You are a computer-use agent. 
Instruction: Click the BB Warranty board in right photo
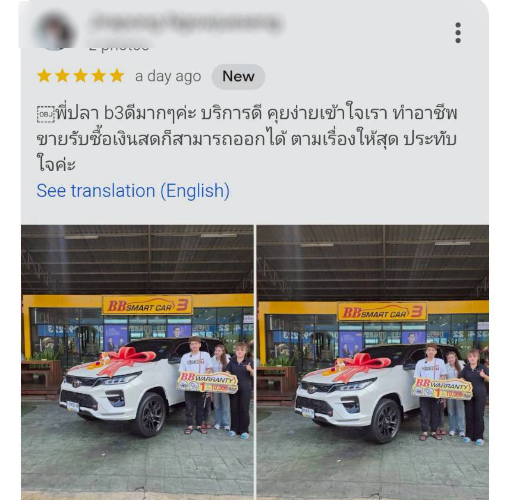442,388
